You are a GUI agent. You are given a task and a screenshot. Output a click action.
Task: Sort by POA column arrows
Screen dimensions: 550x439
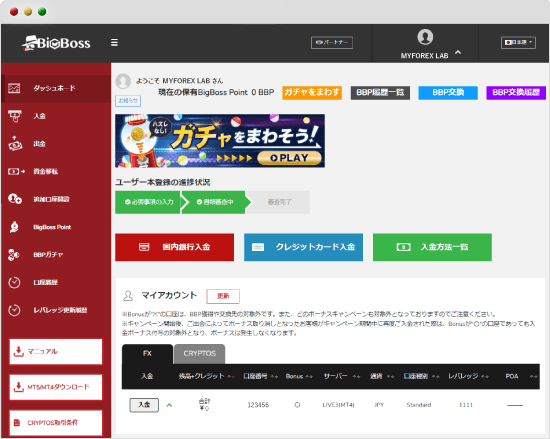coord(534,376)
